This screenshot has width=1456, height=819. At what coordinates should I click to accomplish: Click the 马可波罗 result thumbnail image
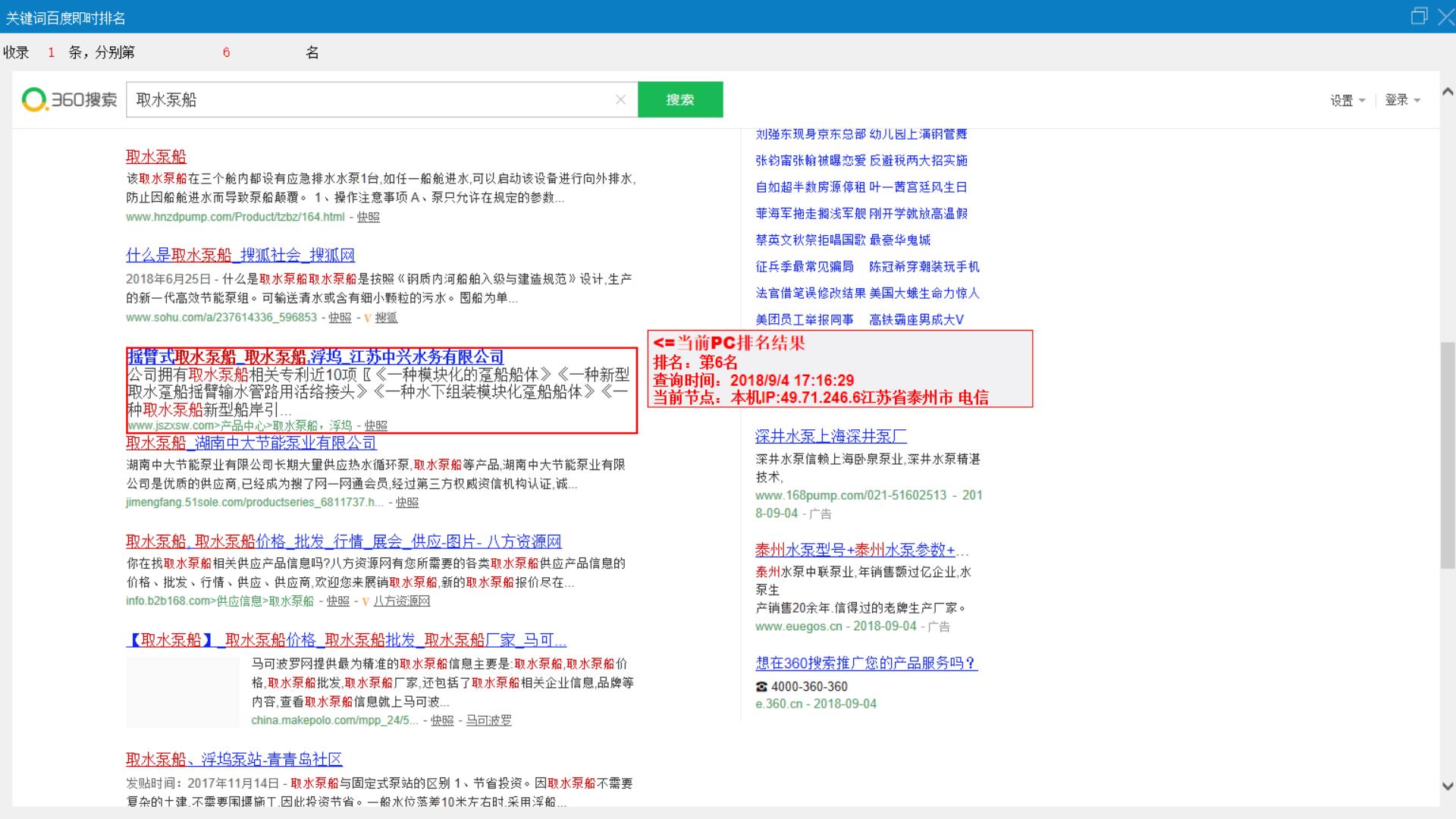[183, 692]
